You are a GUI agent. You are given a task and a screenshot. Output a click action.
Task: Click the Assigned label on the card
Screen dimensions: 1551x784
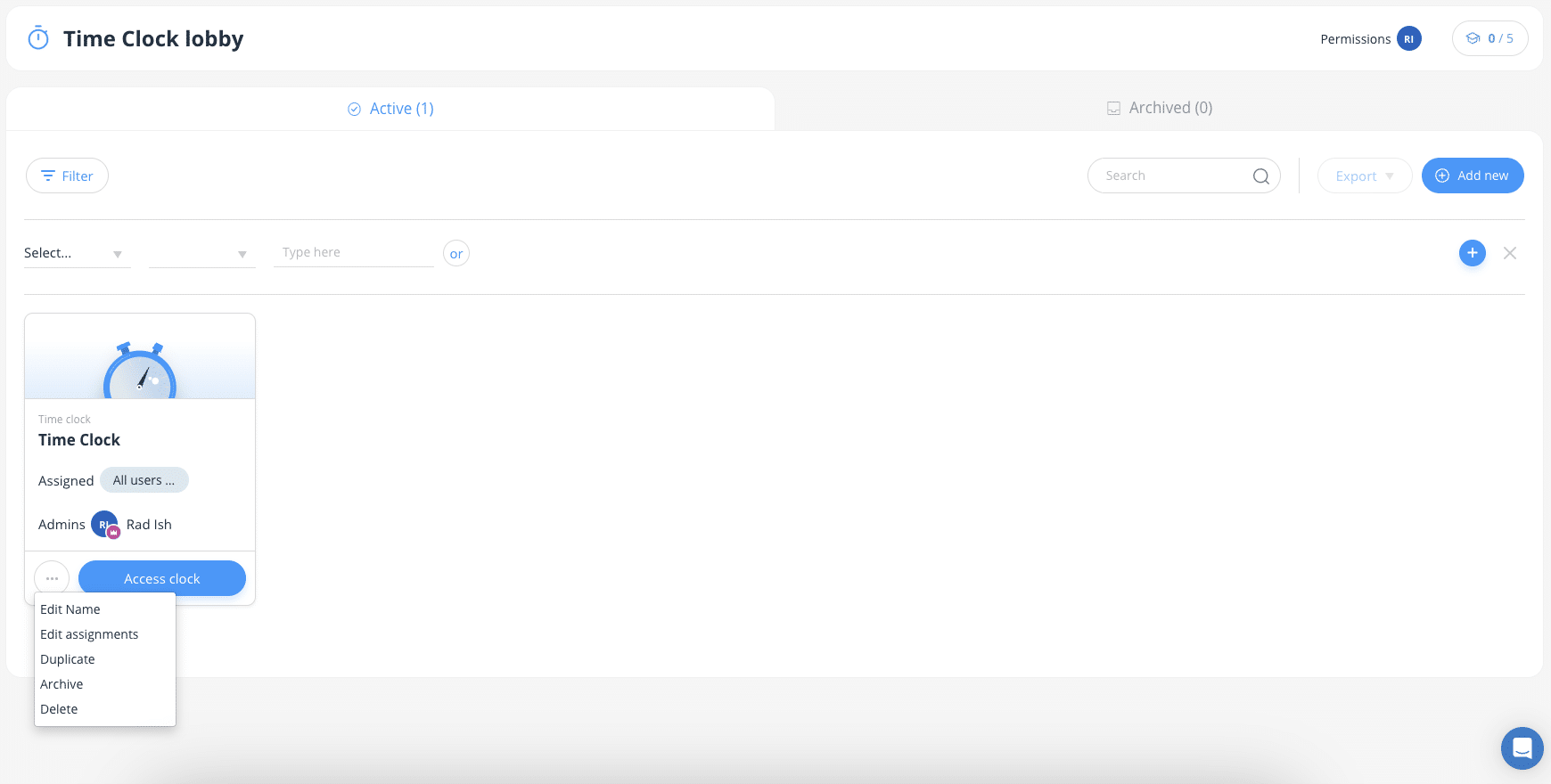click(x=66, y=481)
